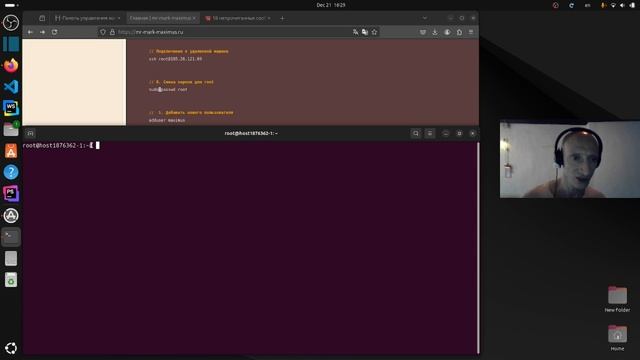Open the Help icon in the dock
The width and height of the screenshot is (640, 360).
tap(11, 172)
